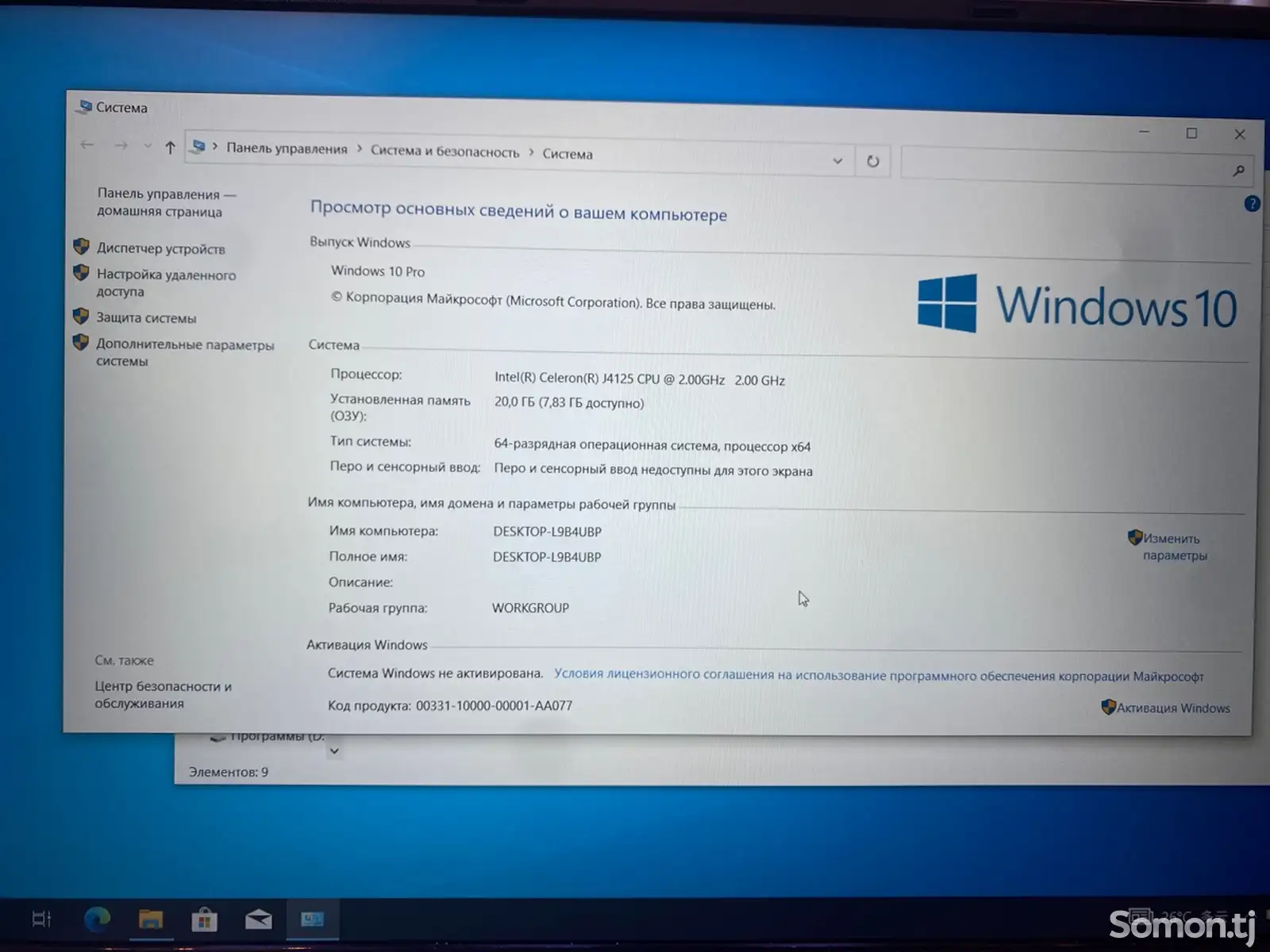This screenshot has width=1270, height=952.
Task: Select 'Система' breadcrumb item
Action: [568, 154]
